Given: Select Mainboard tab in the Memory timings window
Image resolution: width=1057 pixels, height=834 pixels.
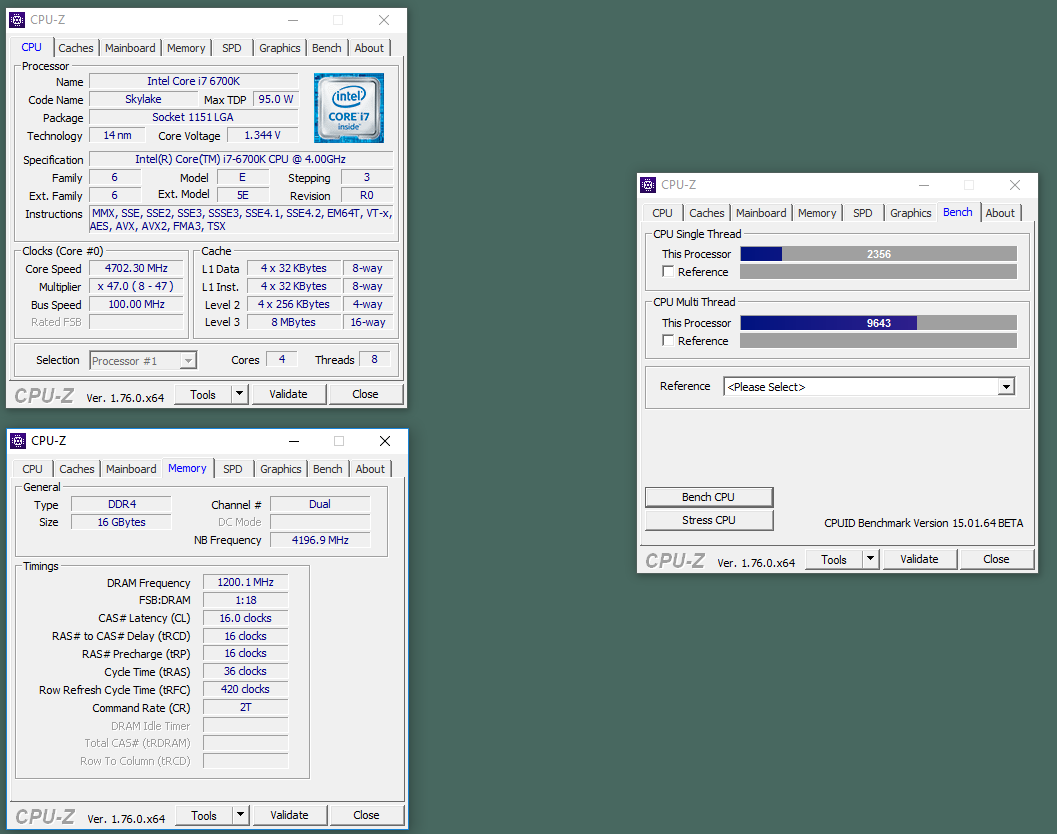Looking at the screenshot, I should tap(131, 469).
